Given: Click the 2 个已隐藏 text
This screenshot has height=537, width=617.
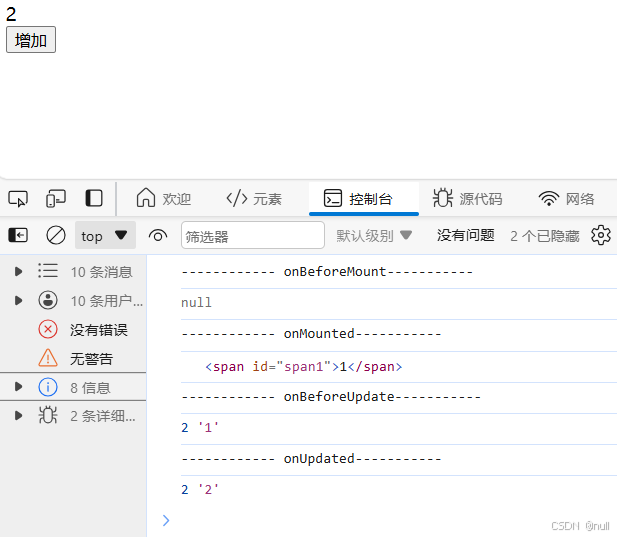Looking at the screenshot, I should pyautogui.click(x=545, y=236).
